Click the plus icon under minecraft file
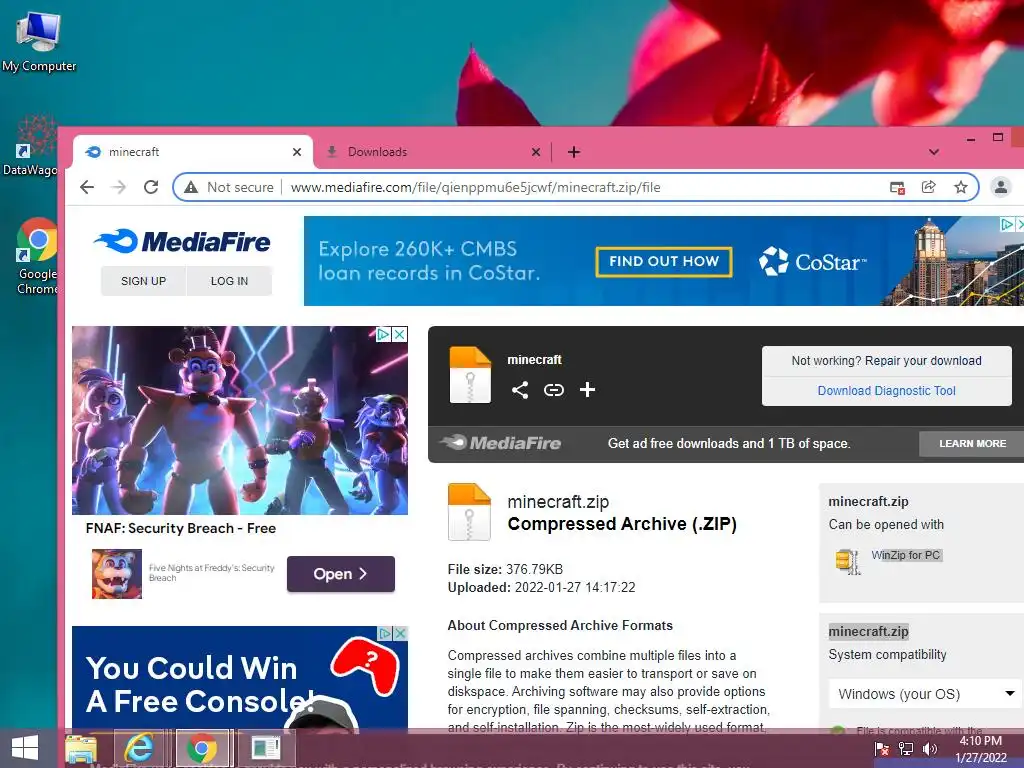Screen dimensions: 1024x768 (x=587, y=390)
